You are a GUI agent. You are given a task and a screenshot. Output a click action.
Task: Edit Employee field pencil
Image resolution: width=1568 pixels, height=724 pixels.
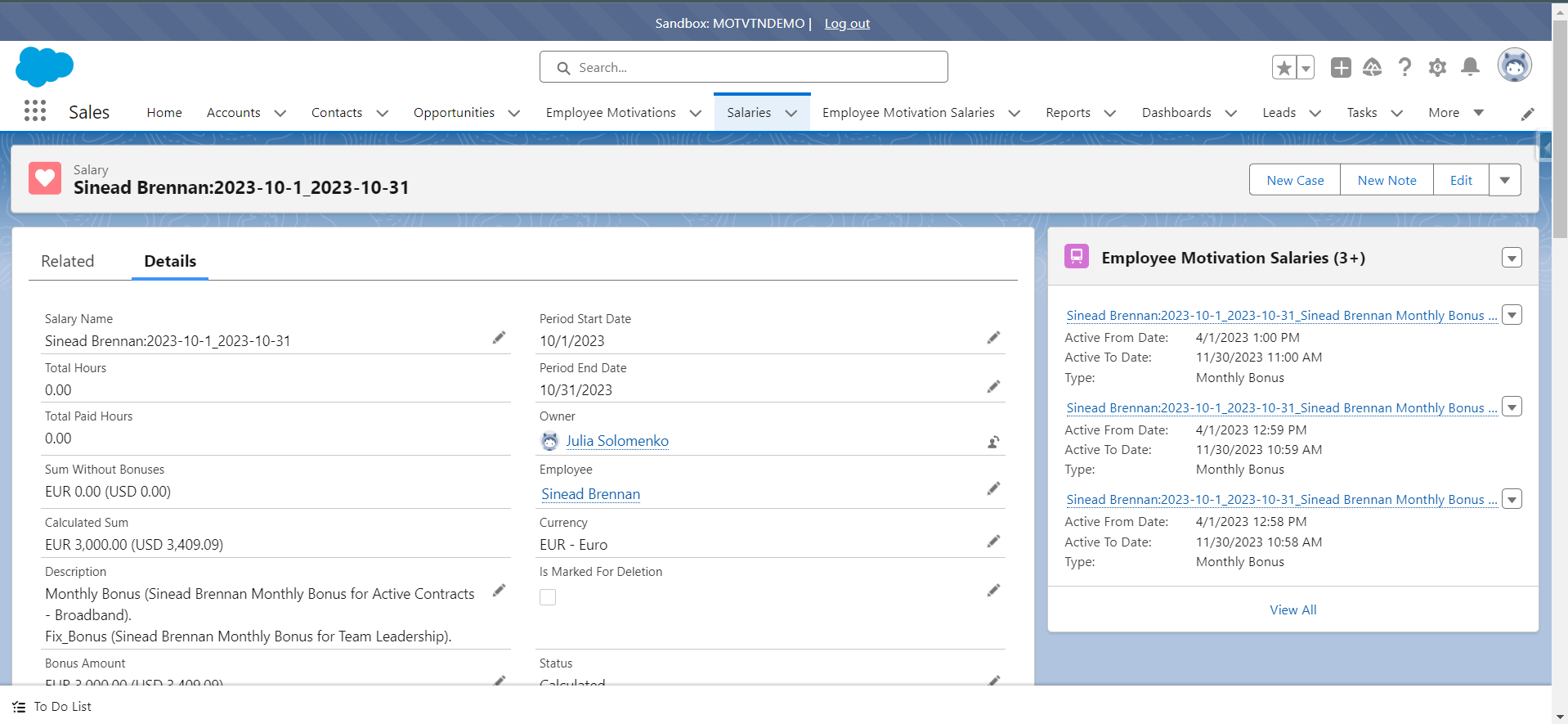click(x=993, y=489)
